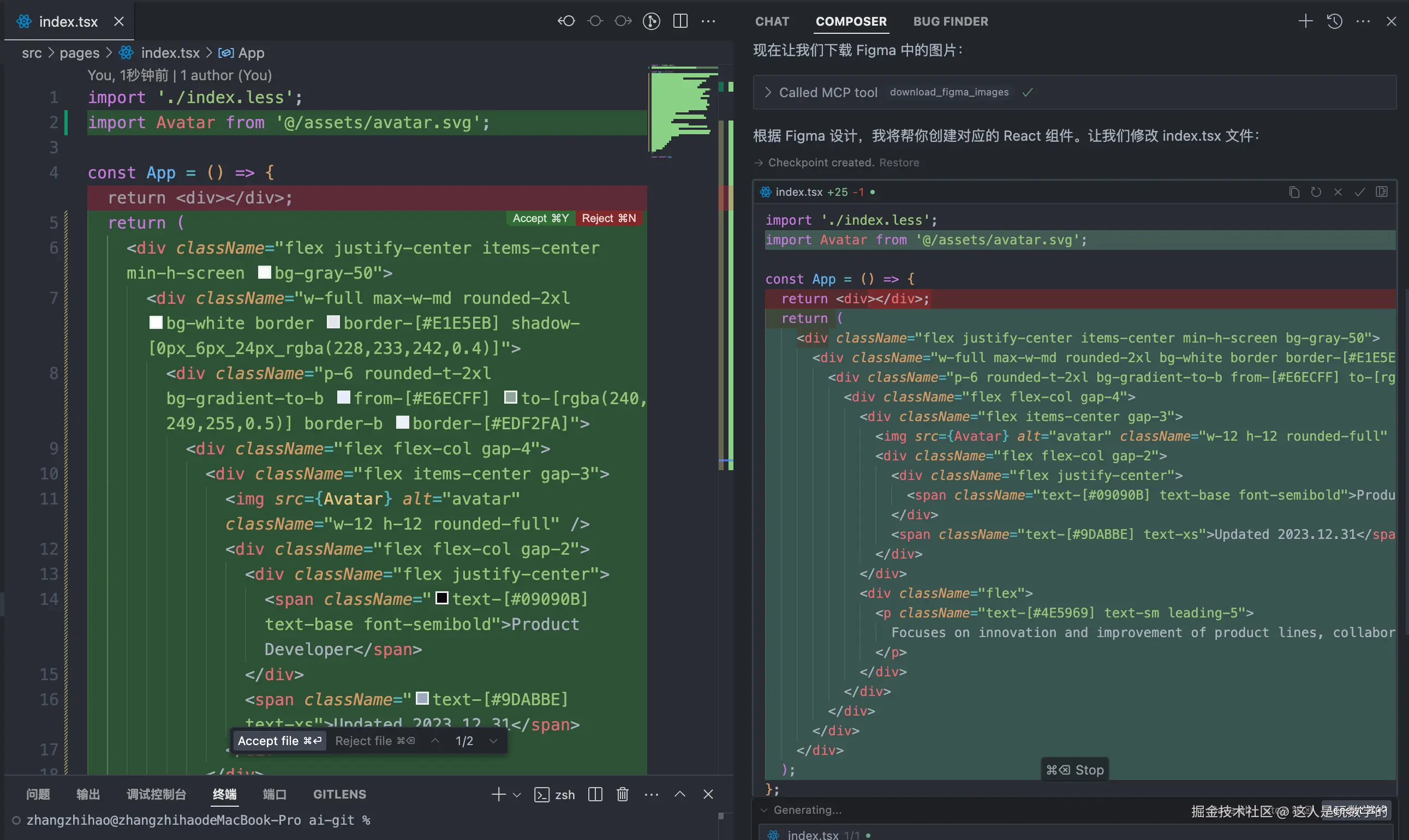
Task: Maximize the terminal panel with up chevron
Action: click(x=680, y=794)
